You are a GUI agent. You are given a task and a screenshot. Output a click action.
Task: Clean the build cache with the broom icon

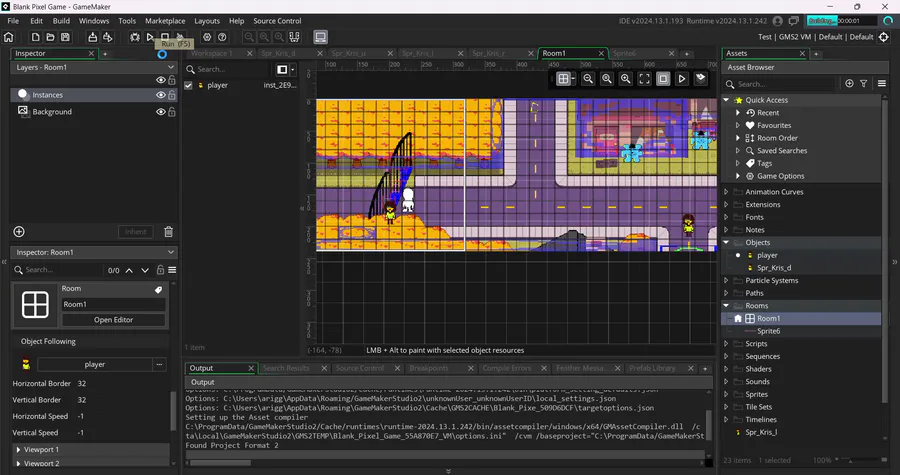click(180, 37)
